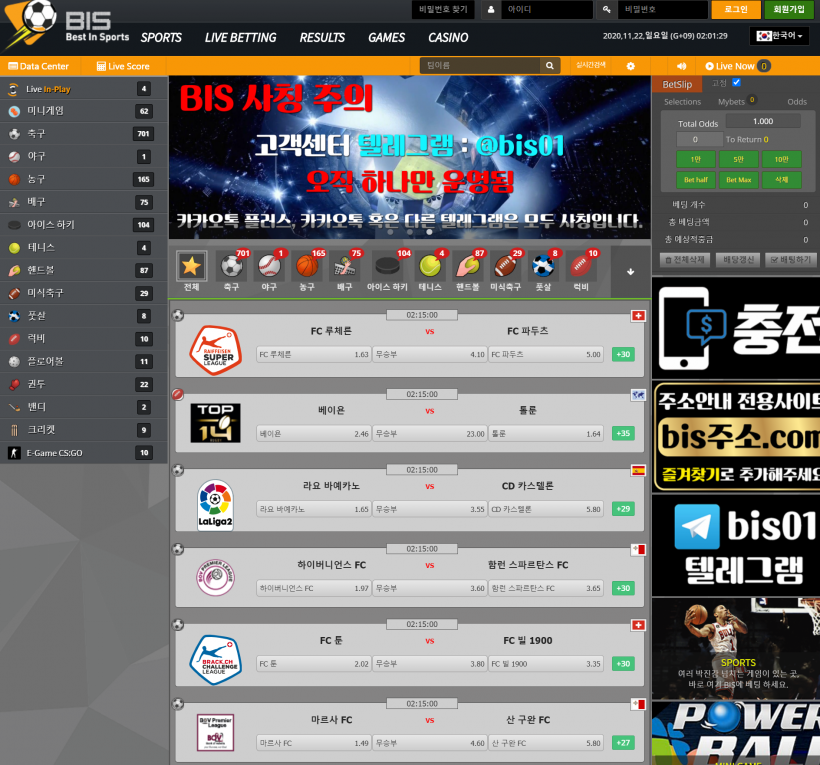Select the American football icon filter
This screenshot has width=820, height=765.
(x=505, y=266)
